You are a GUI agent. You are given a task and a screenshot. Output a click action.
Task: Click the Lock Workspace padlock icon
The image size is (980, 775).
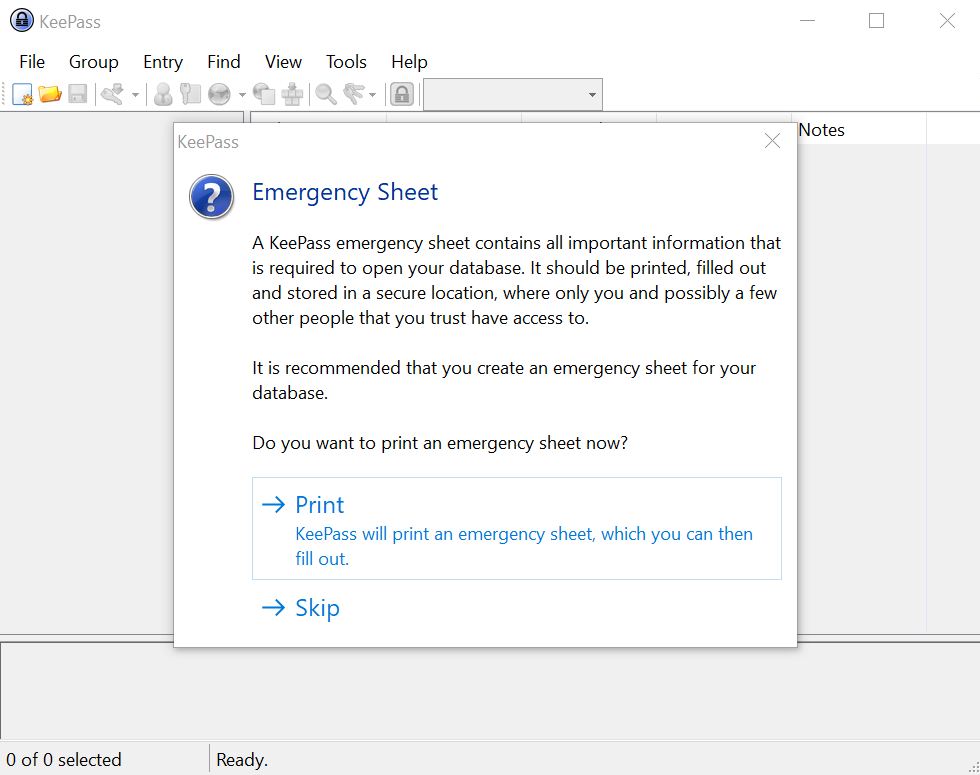402,94
